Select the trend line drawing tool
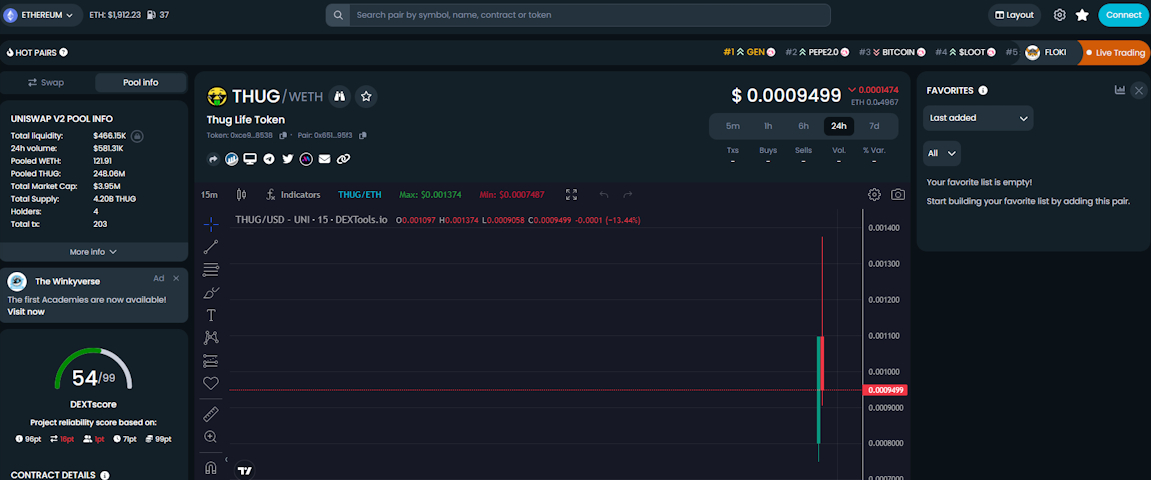Screen dimensions: 1151x480 211,247
